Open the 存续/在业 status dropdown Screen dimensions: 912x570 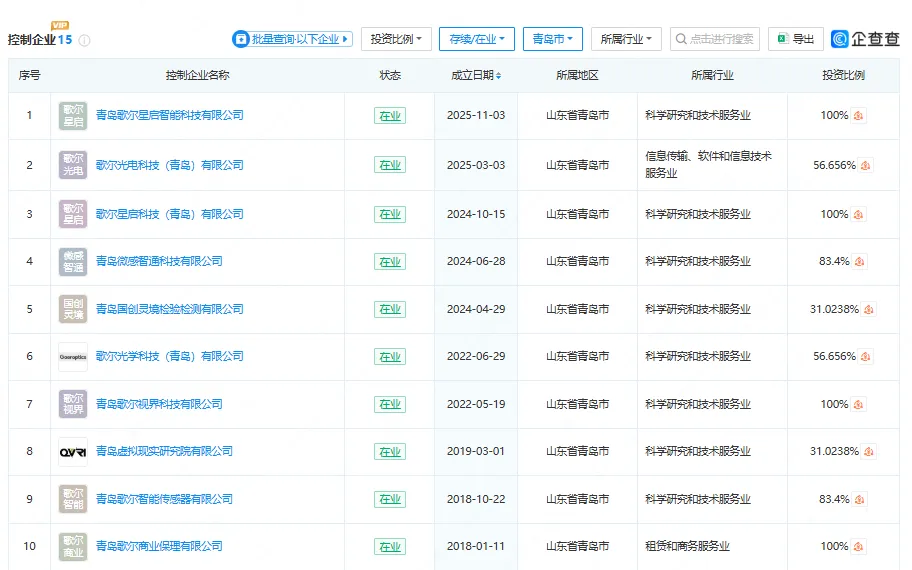click(x=476, y=39)
